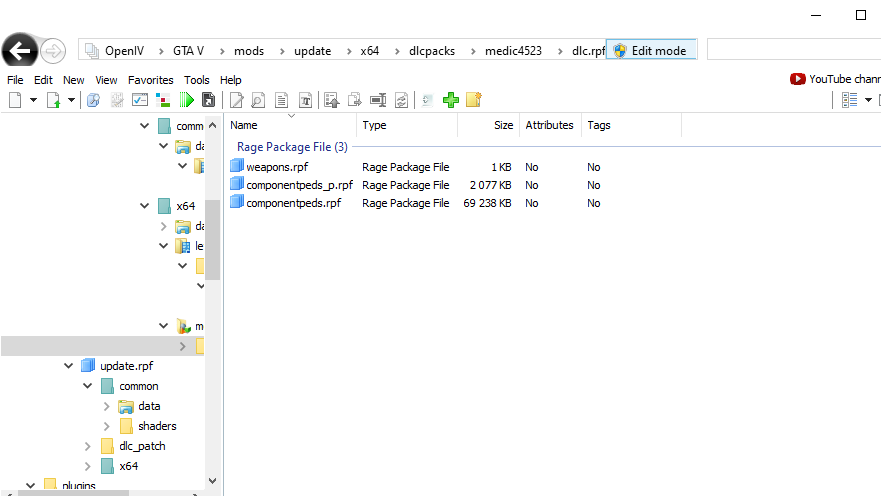Click the large back arrow navigation button
This screenshot has height=496, width=881.
[20, 50]
